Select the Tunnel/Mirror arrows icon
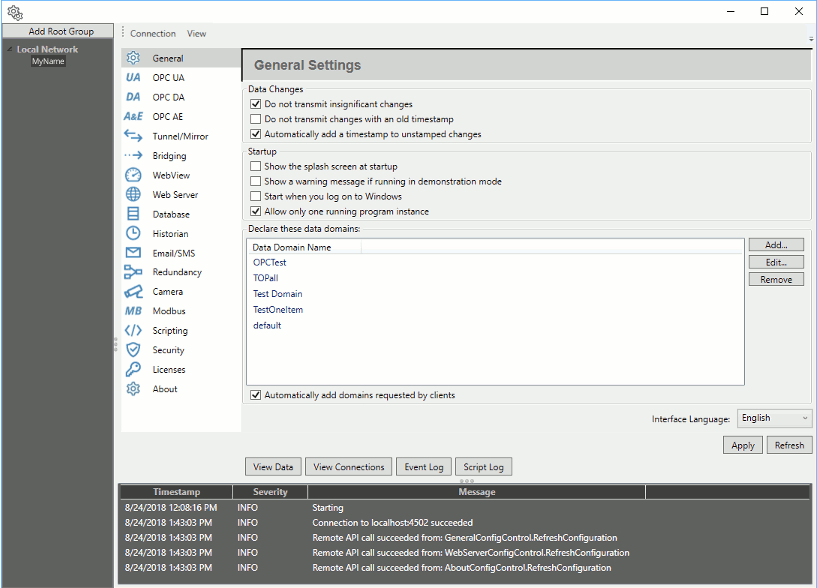Image resolution: width=817 pixels, height=588 pixels. click(x=133, y=136)
